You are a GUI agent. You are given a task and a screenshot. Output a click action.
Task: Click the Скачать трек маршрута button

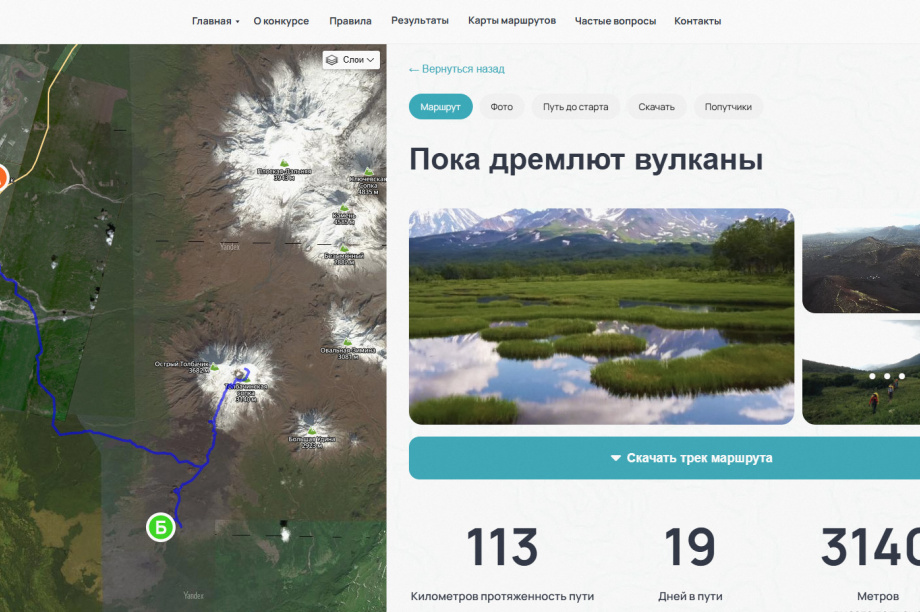coord(664,458)
